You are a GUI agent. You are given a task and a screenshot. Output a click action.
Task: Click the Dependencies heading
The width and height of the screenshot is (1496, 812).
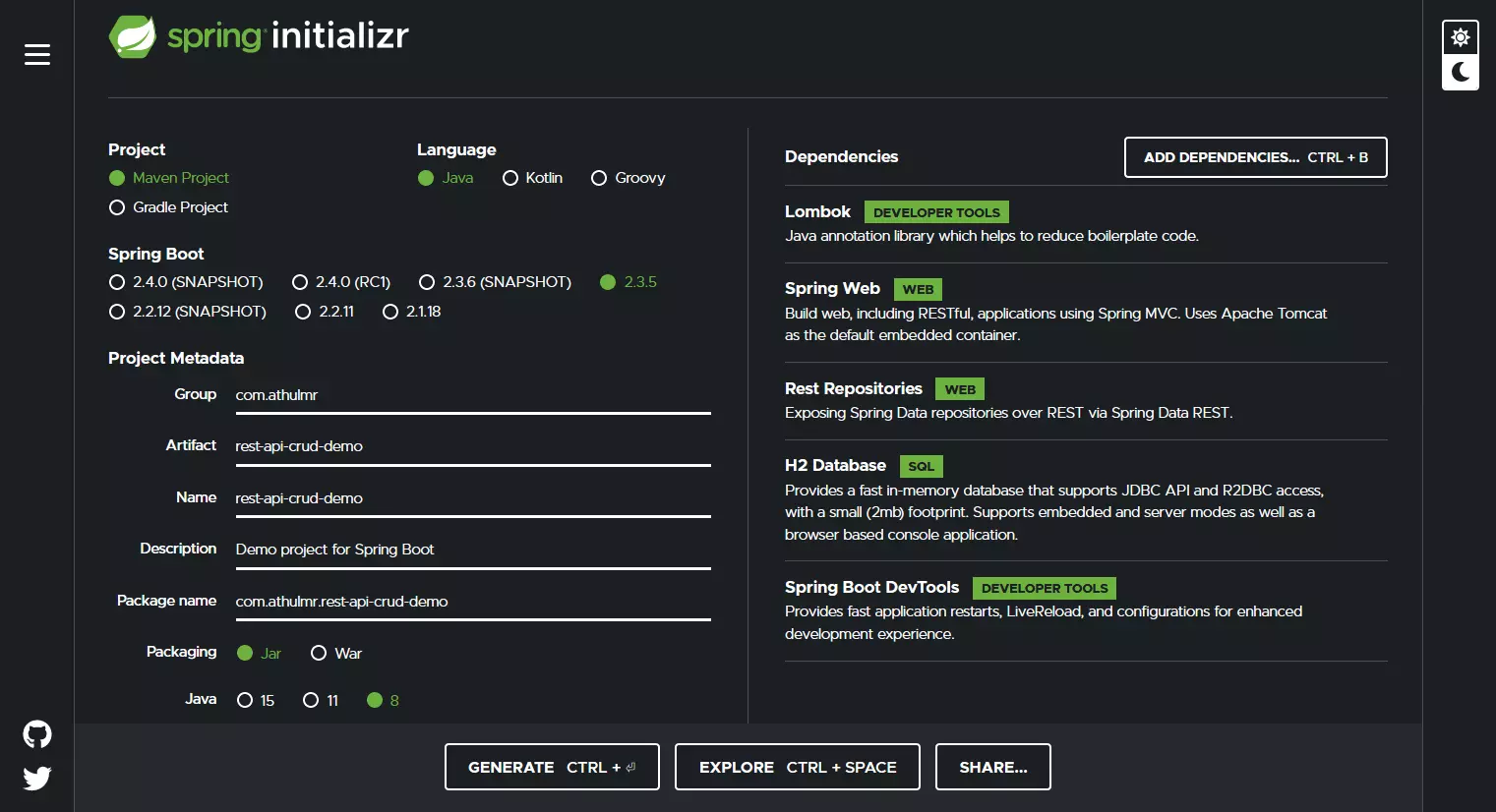click(841, 157)
